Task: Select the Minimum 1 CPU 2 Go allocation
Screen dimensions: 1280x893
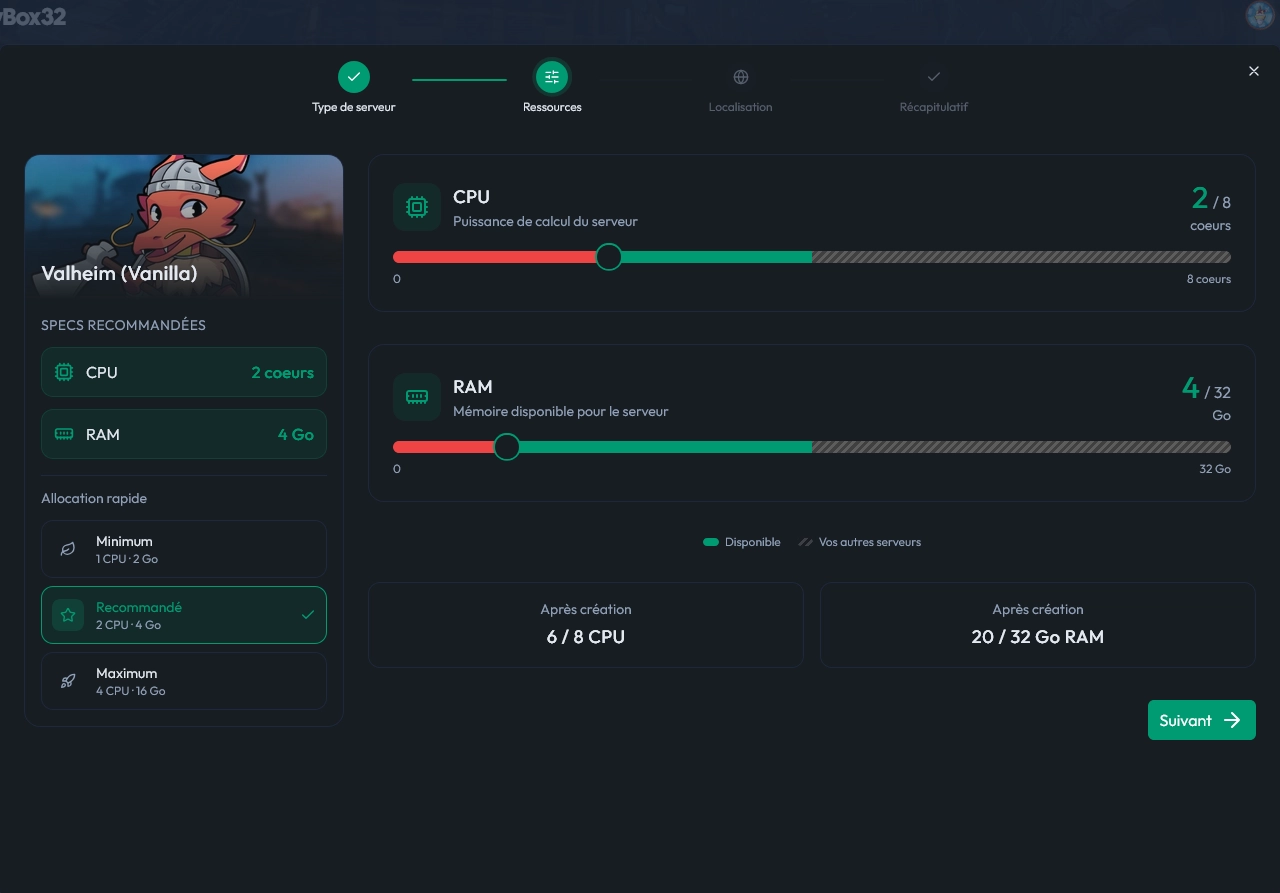Action: coord(184,549)
